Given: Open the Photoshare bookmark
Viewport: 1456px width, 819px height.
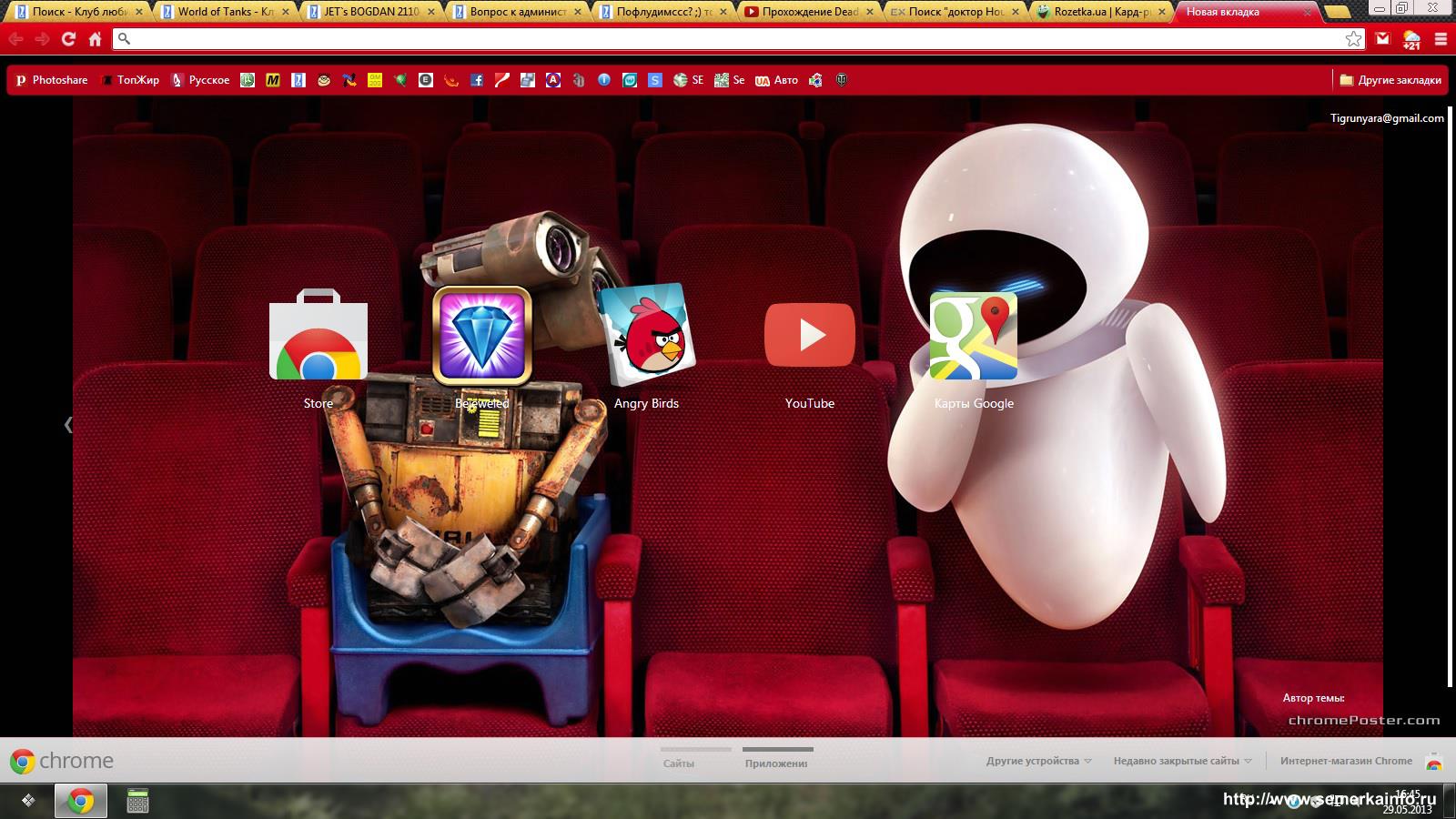Looking at the screenshot, I should 52,80.
